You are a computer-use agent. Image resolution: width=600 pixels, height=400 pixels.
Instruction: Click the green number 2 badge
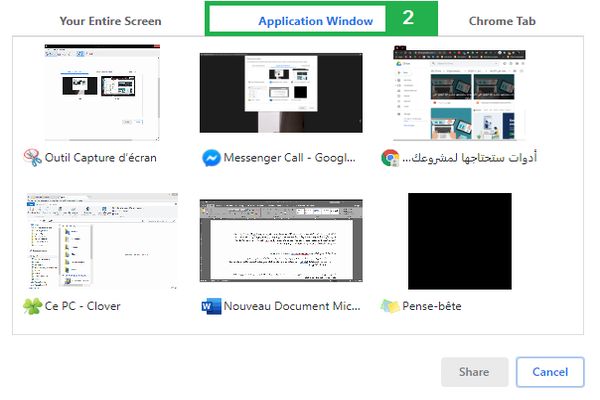click(408, 18)
